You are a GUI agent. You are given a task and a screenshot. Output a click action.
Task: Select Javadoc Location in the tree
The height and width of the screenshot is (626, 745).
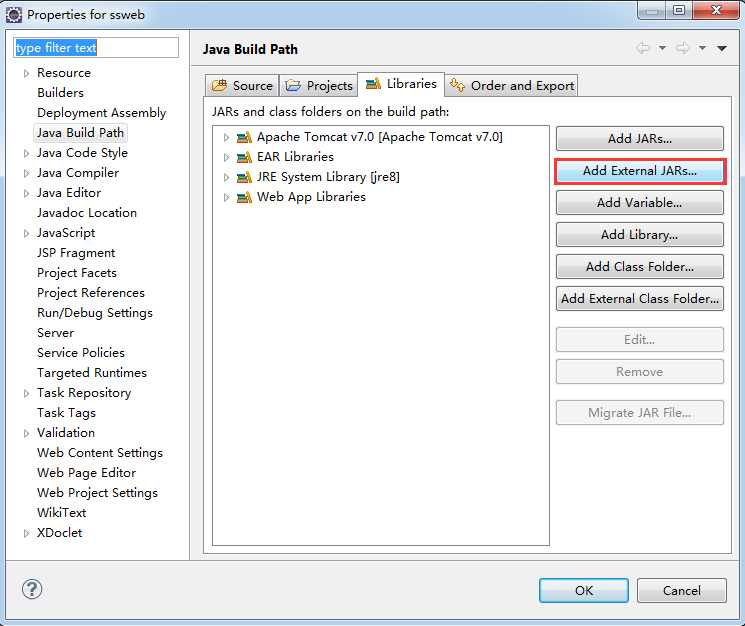[x=87, y=213]
